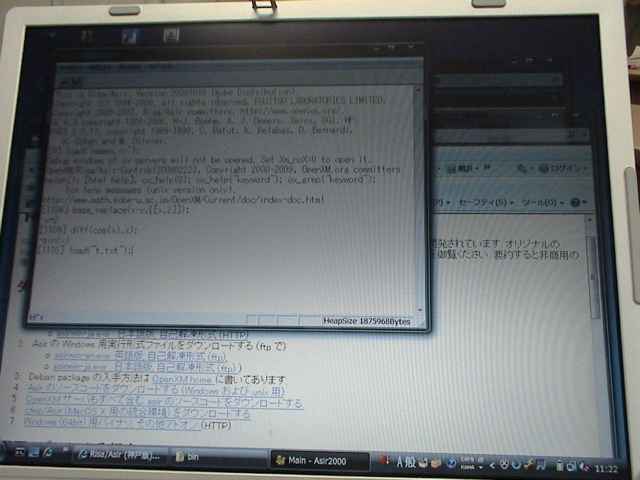Open the セーフティ(S) menu in browser
Screen dimensions: 640x480
[x=486, y=202]
